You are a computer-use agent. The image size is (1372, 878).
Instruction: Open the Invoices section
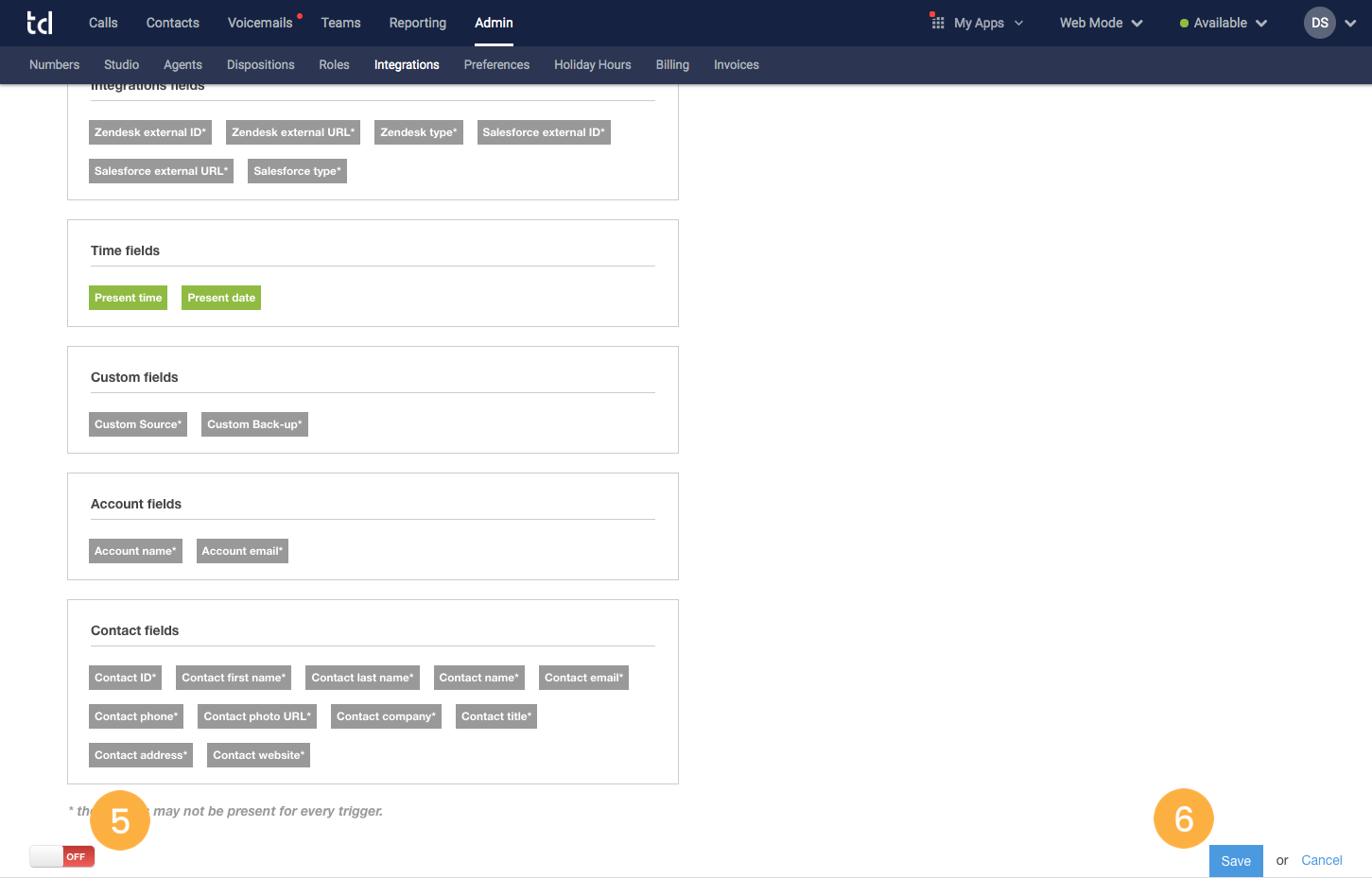pyautogui.click(x=736, y=64)
